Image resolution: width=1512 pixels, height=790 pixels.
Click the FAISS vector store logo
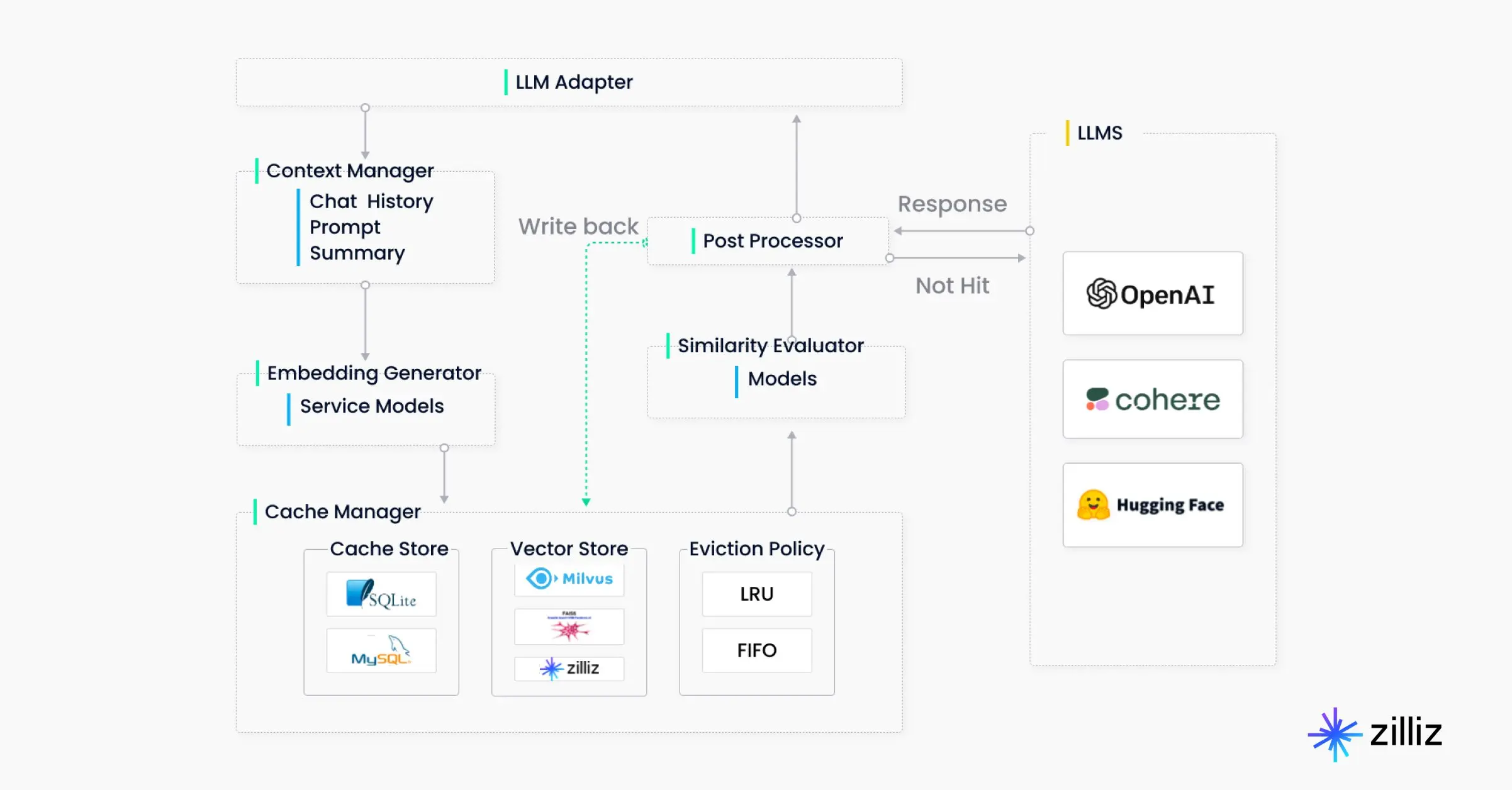(569, 626)
